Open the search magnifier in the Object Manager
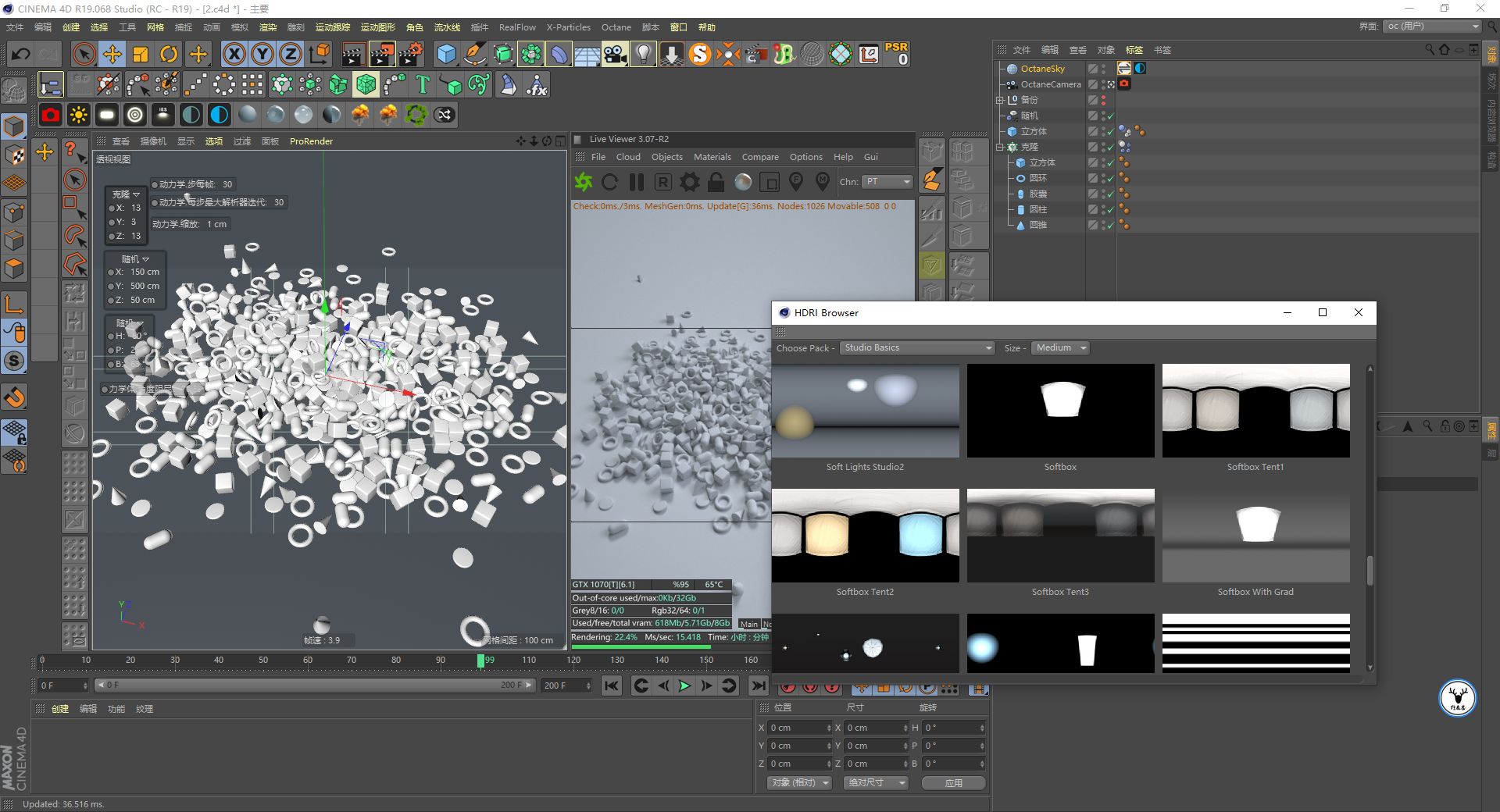Image resolution: width=1500 pixels, height=812 pixels. (1430, 50)
